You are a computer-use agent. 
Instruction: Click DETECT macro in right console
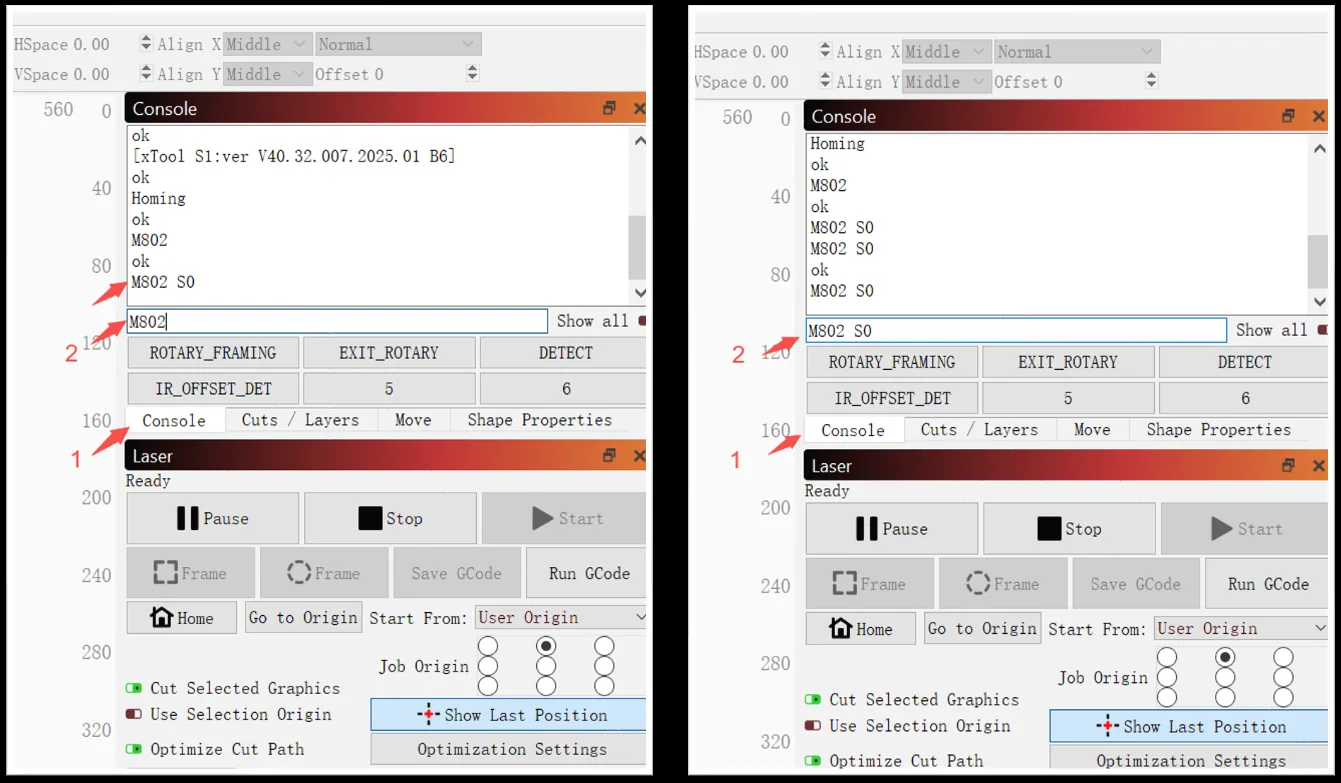click(1244, 362)
